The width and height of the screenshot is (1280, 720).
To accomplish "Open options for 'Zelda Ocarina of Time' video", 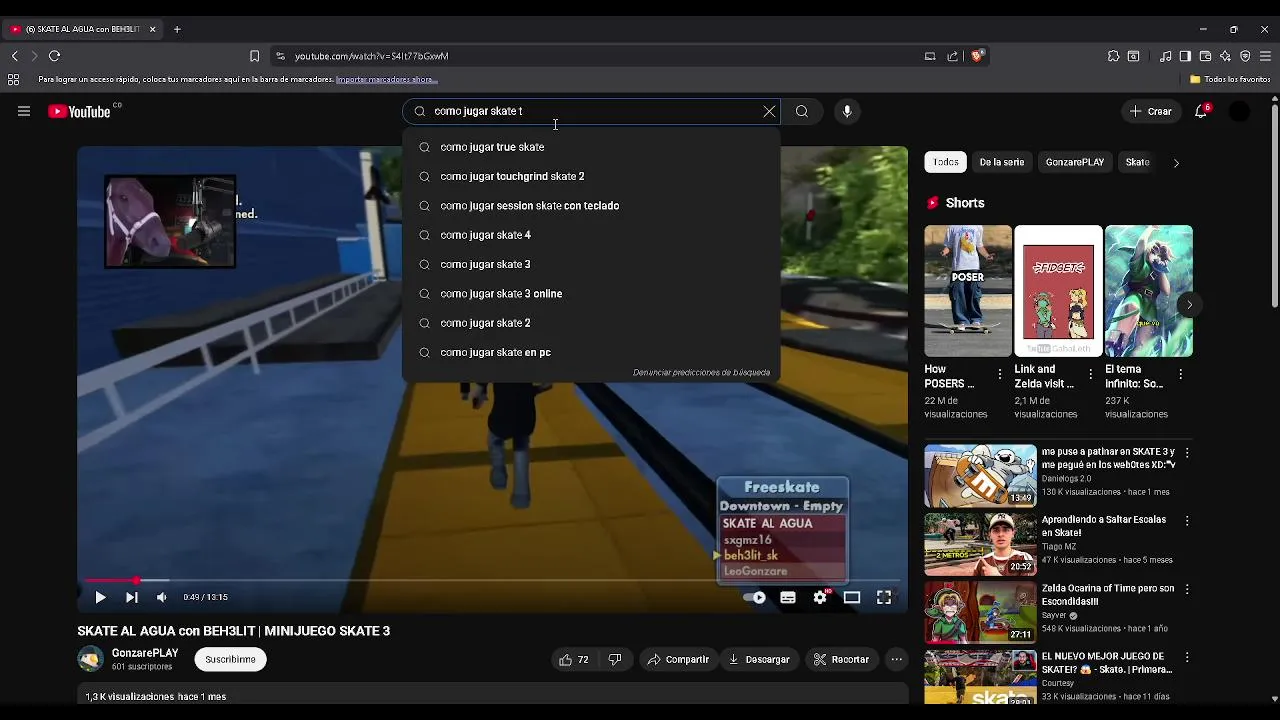I will click(1187, 590).
